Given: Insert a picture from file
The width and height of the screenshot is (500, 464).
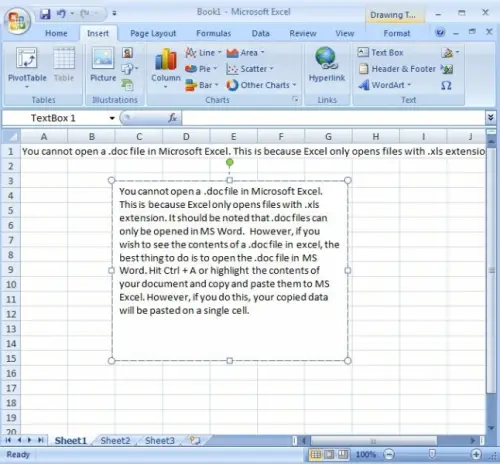Looking at the screenshot, I should pos(103,64).
